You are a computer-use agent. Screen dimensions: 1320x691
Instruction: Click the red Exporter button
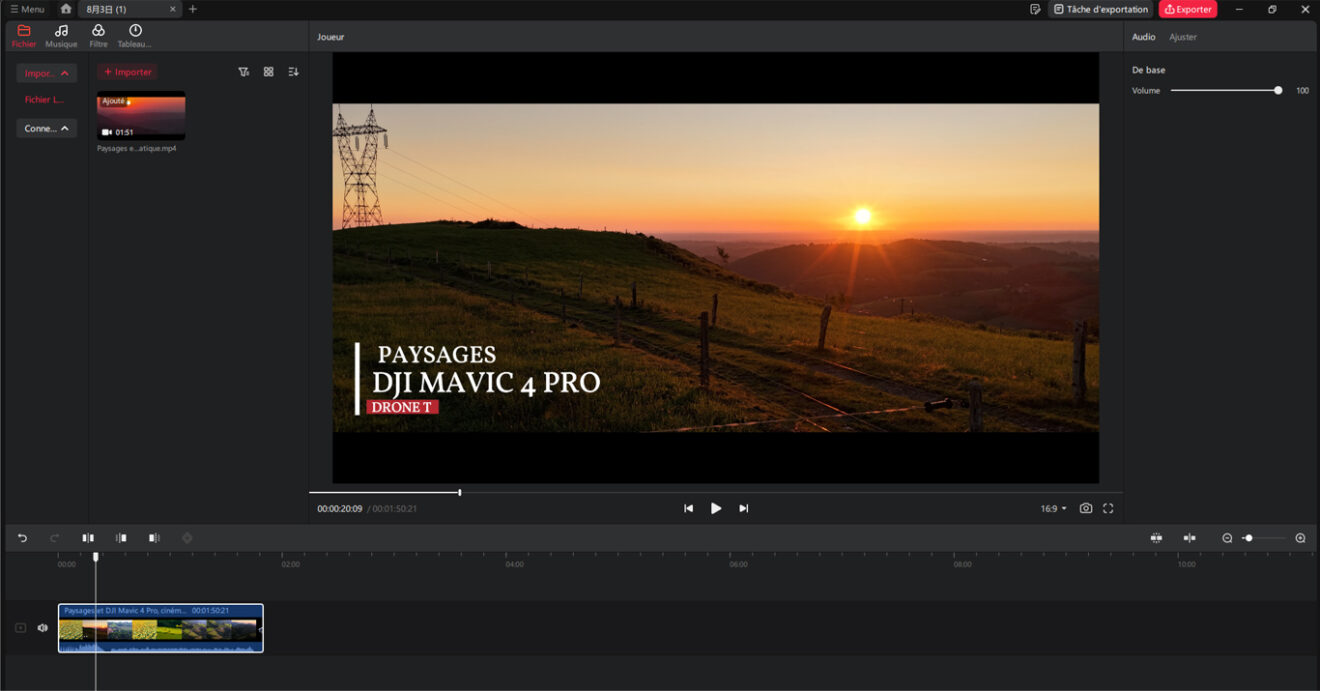pyautogui.click(x=1188, y=9)
